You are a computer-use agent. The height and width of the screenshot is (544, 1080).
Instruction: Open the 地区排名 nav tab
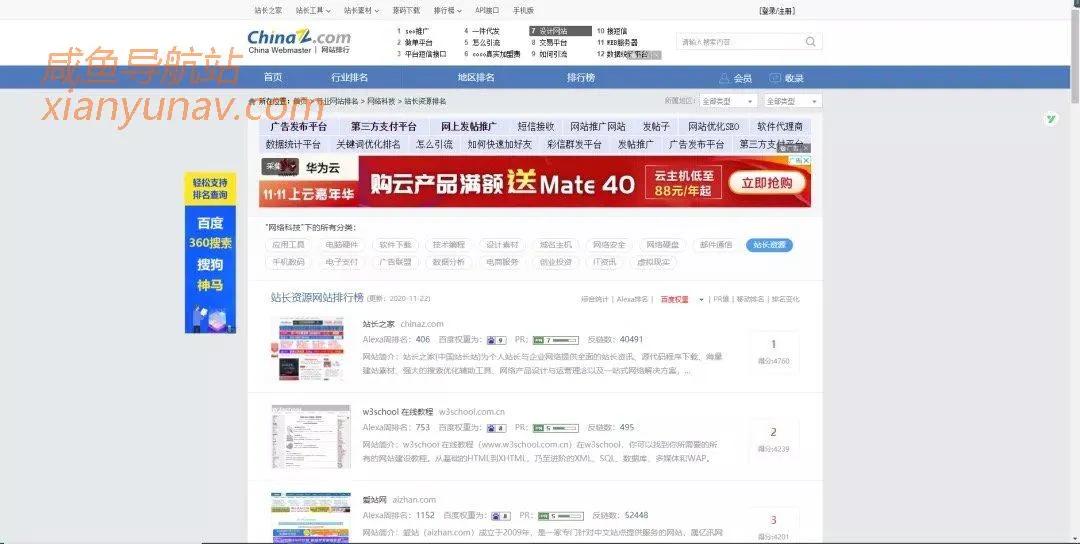(x=476, y=78)
